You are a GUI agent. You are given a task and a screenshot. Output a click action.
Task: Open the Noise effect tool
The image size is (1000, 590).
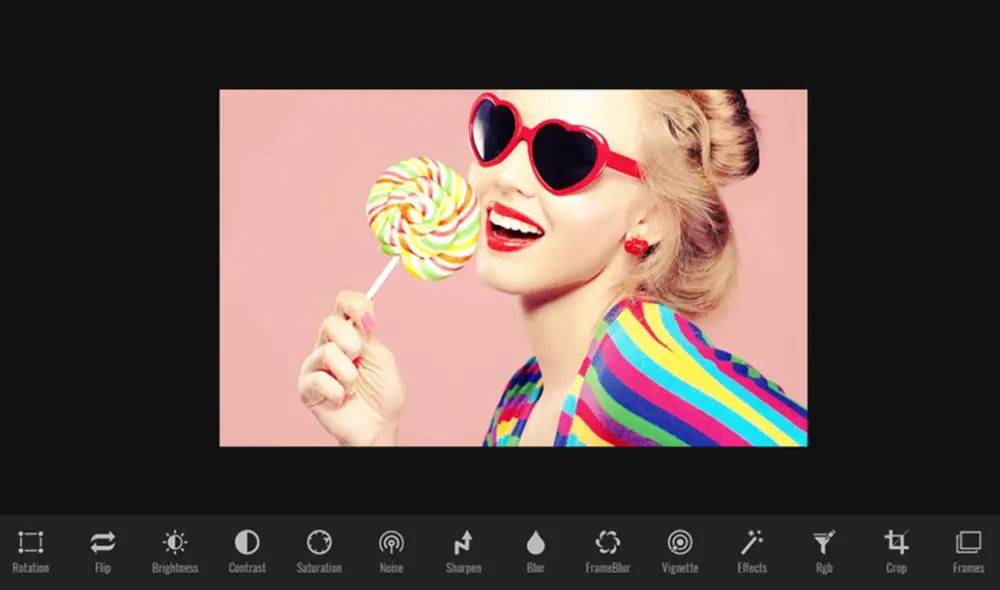point(390,543)
